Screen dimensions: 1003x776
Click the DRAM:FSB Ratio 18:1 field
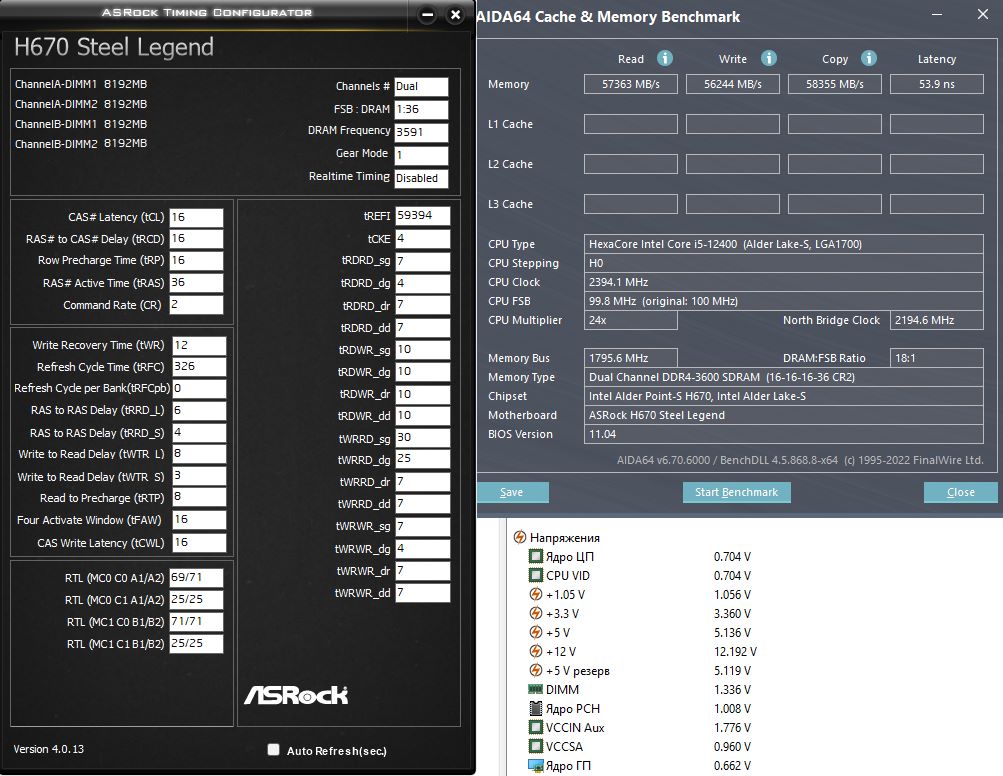point(936,358)
